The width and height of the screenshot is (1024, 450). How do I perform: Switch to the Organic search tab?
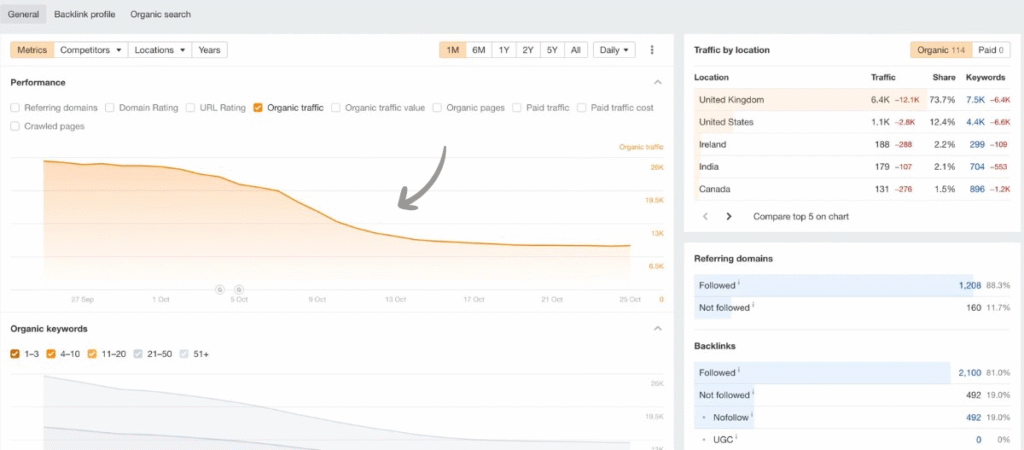click(x=160, y=15)
